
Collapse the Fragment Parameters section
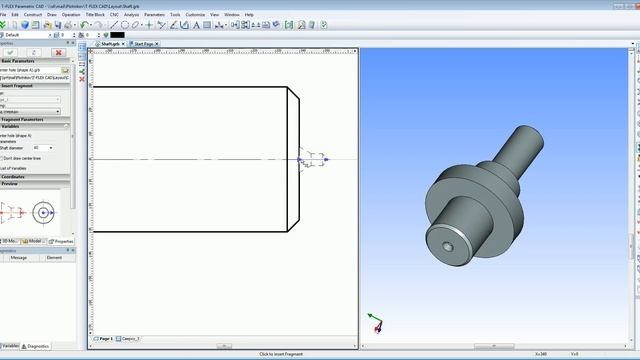point(35,120)
